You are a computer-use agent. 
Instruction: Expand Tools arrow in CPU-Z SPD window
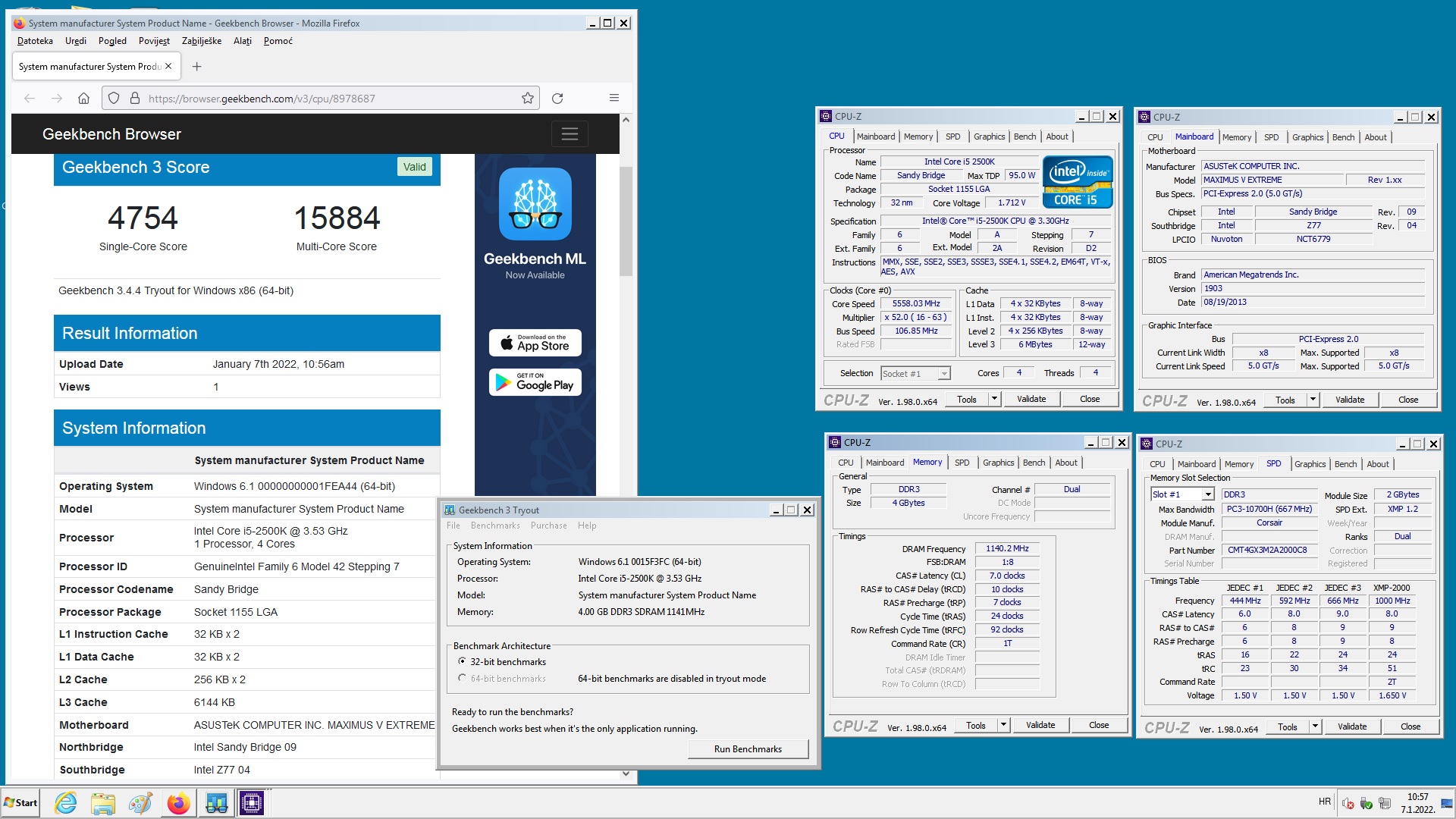pos(1315,726)
